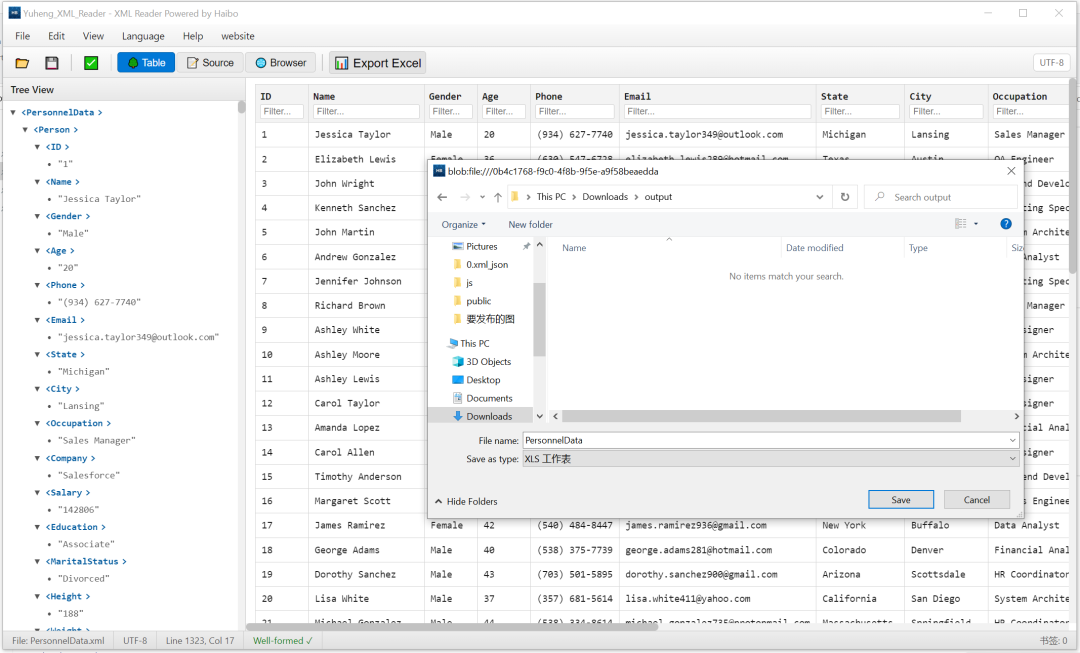Select Documents in navigation pane
The image size is (1080, 653).
(489, 398)
